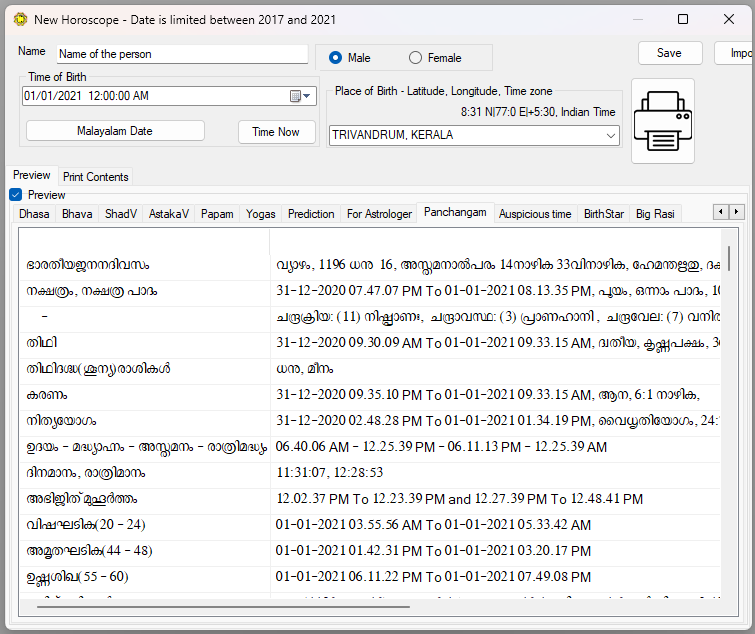
Task: Click the Name input field
Action: pyautogui.click(x=182, y=54)
